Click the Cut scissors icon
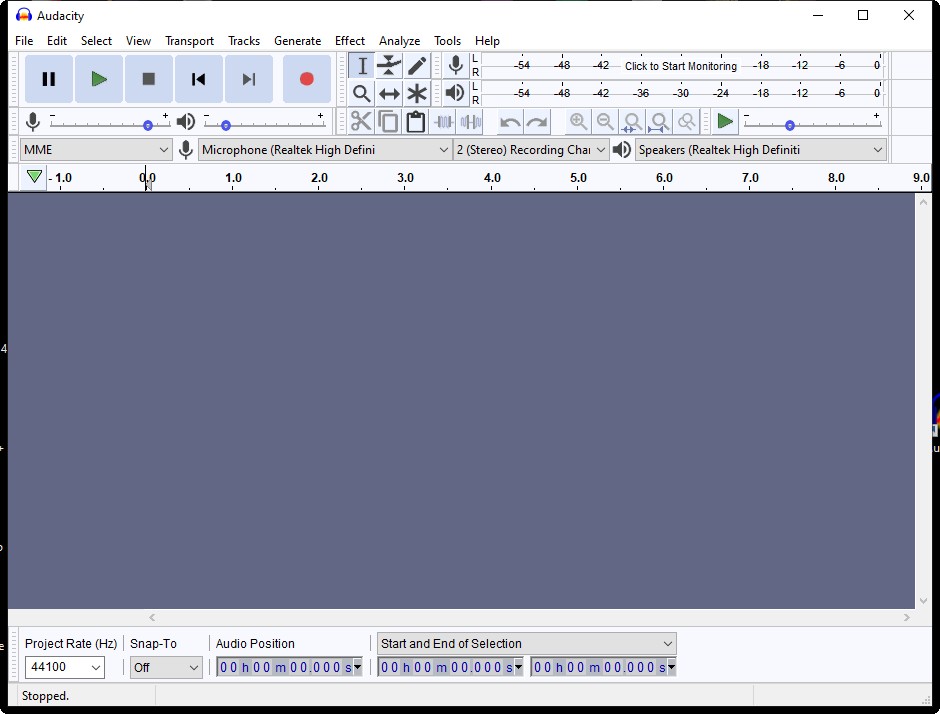940x714 pixels. click(x=361, y=122)
